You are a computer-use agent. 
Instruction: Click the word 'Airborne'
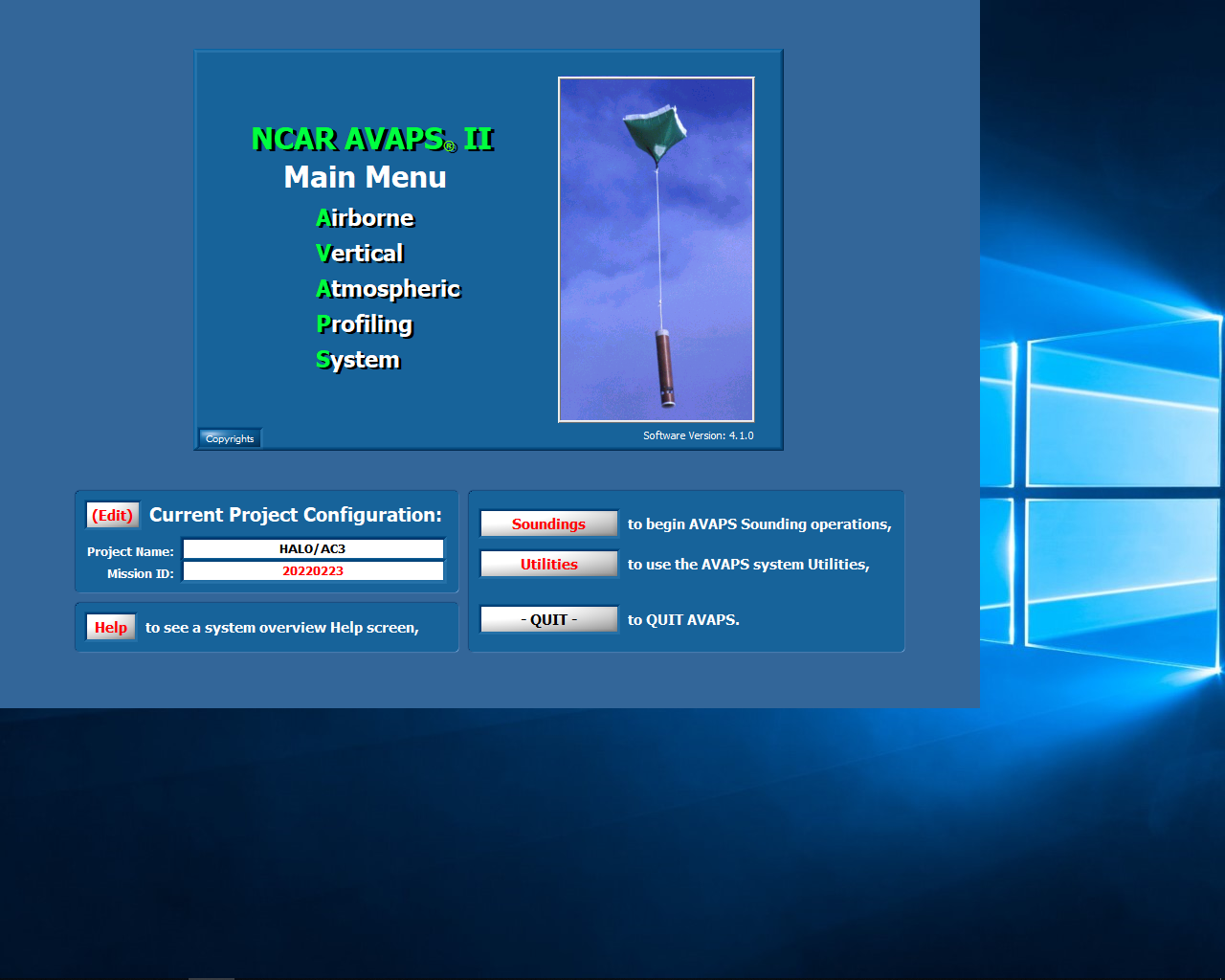(365, 218)
